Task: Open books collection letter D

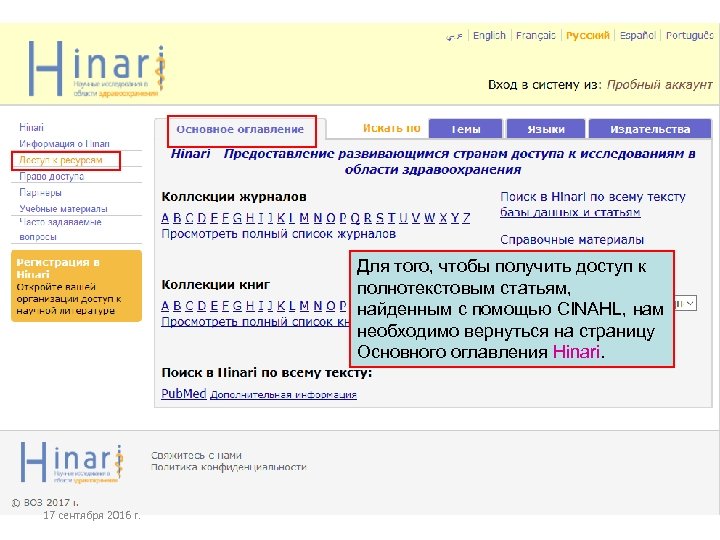Action: pos(202,306)
